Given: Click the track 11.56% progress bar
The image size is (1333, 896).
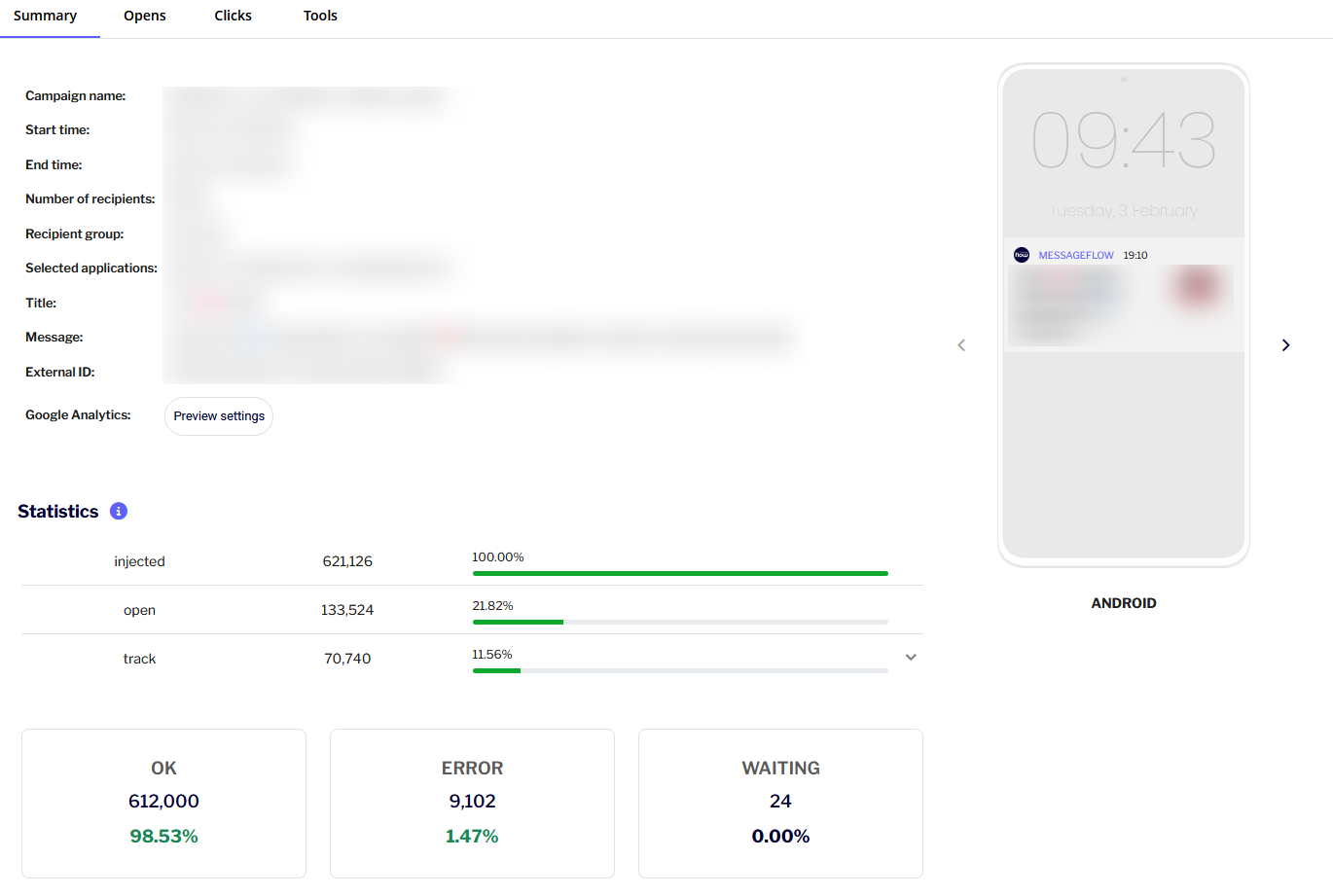Looking at the screenshot, I should pyautogui.click(x=679, y=670).
